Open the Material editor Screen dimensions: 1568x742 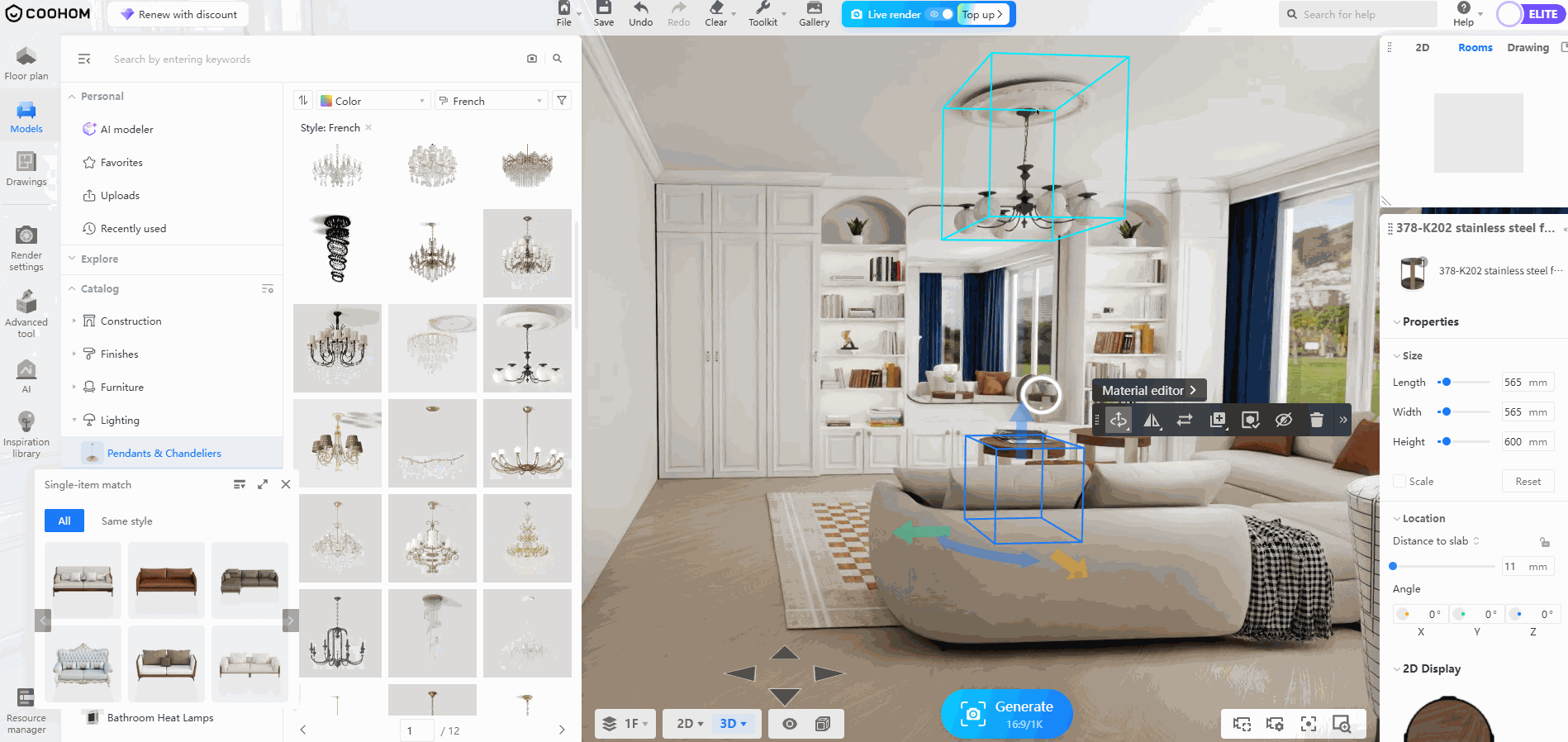pos(1149,390)
